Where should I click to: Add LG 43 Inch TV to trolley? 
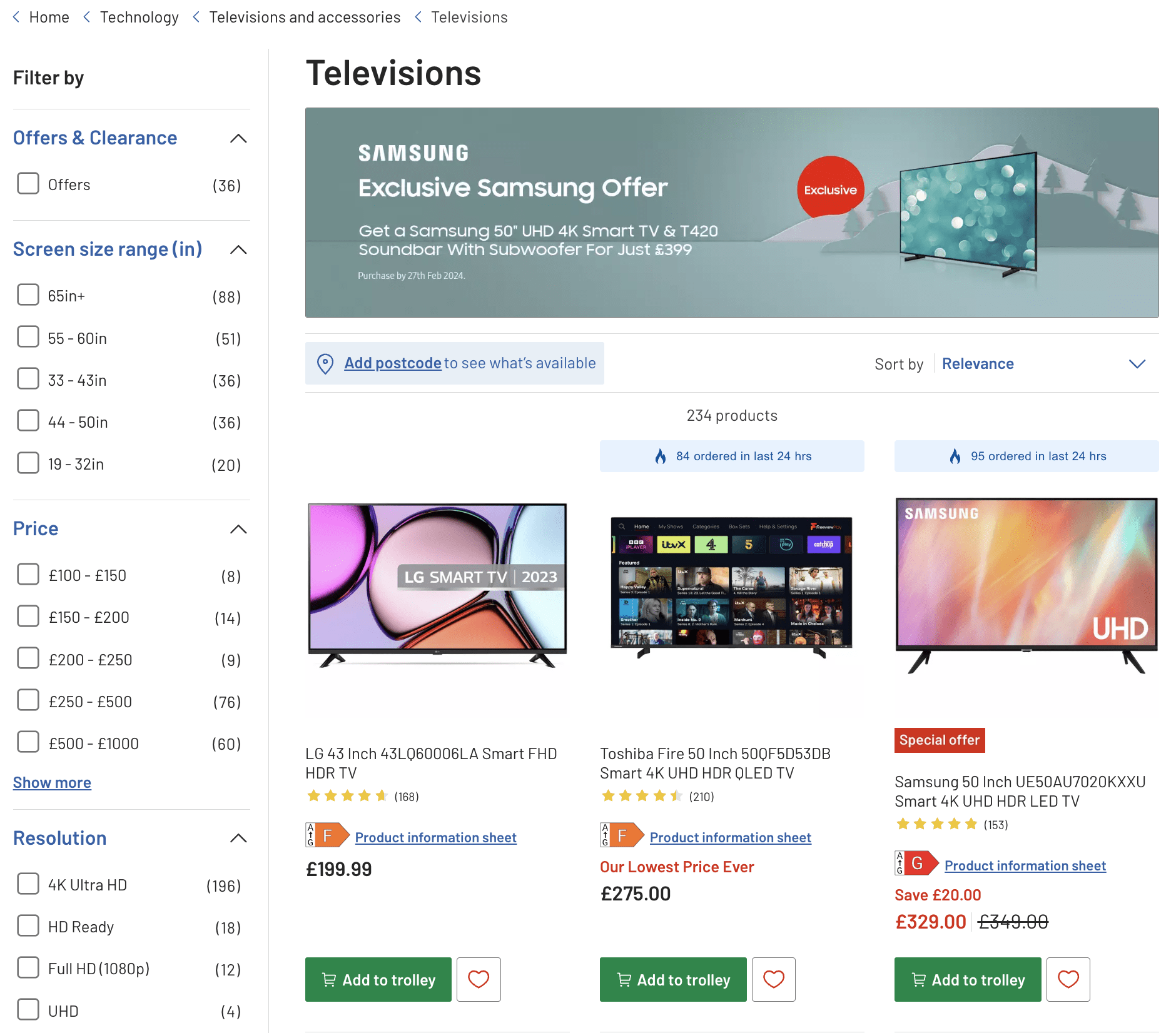click(378, 979)
